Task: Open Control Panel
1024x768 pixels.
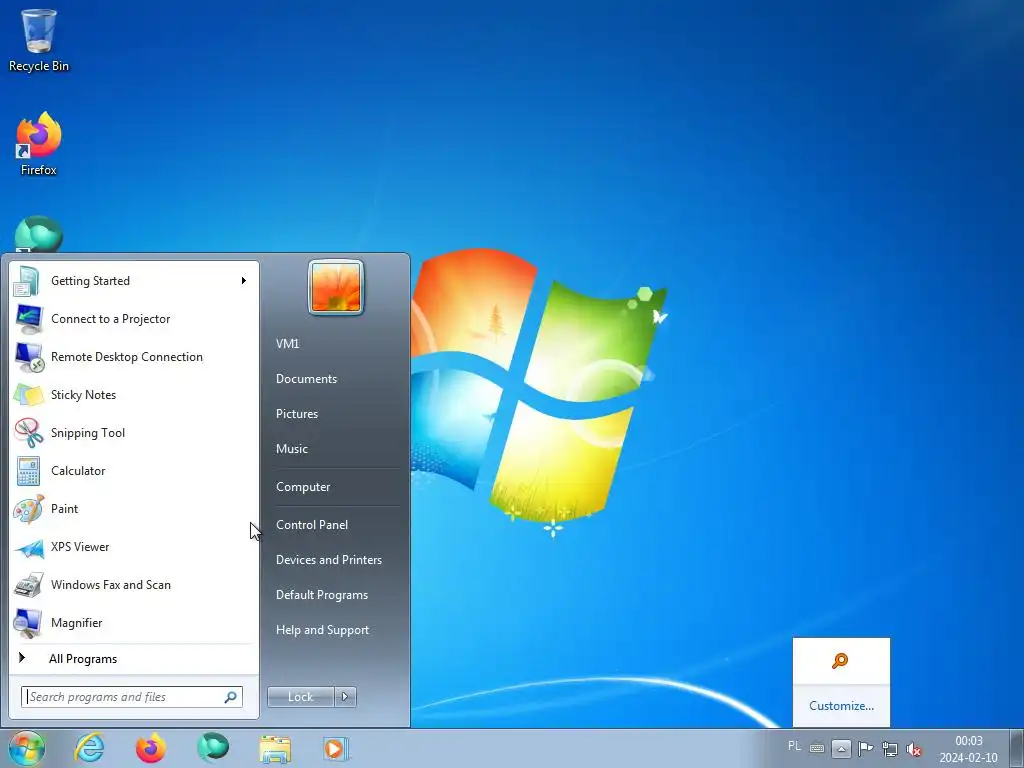Action: (312, 525)
